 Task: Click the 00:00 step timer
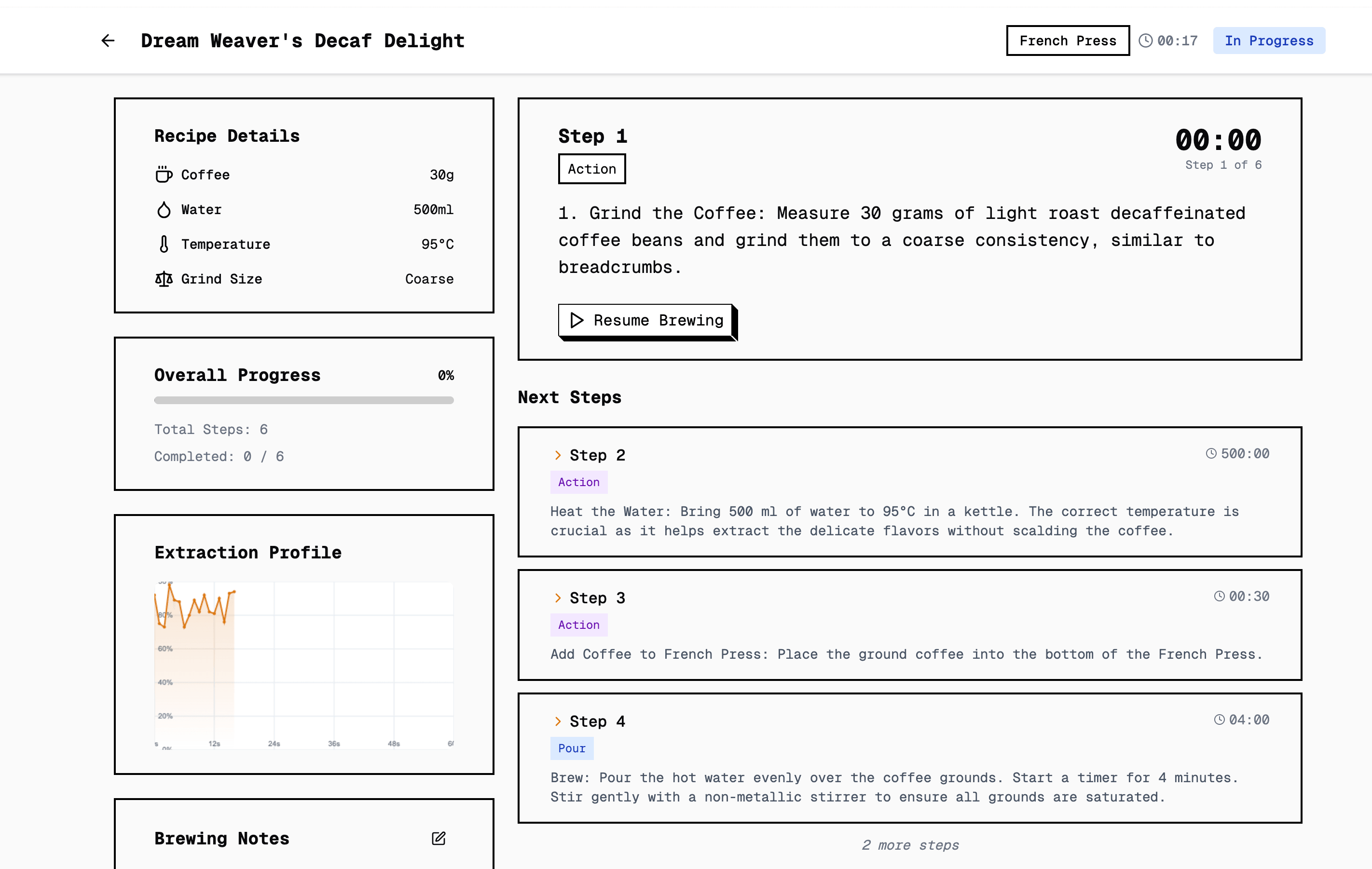[1218, 139]
